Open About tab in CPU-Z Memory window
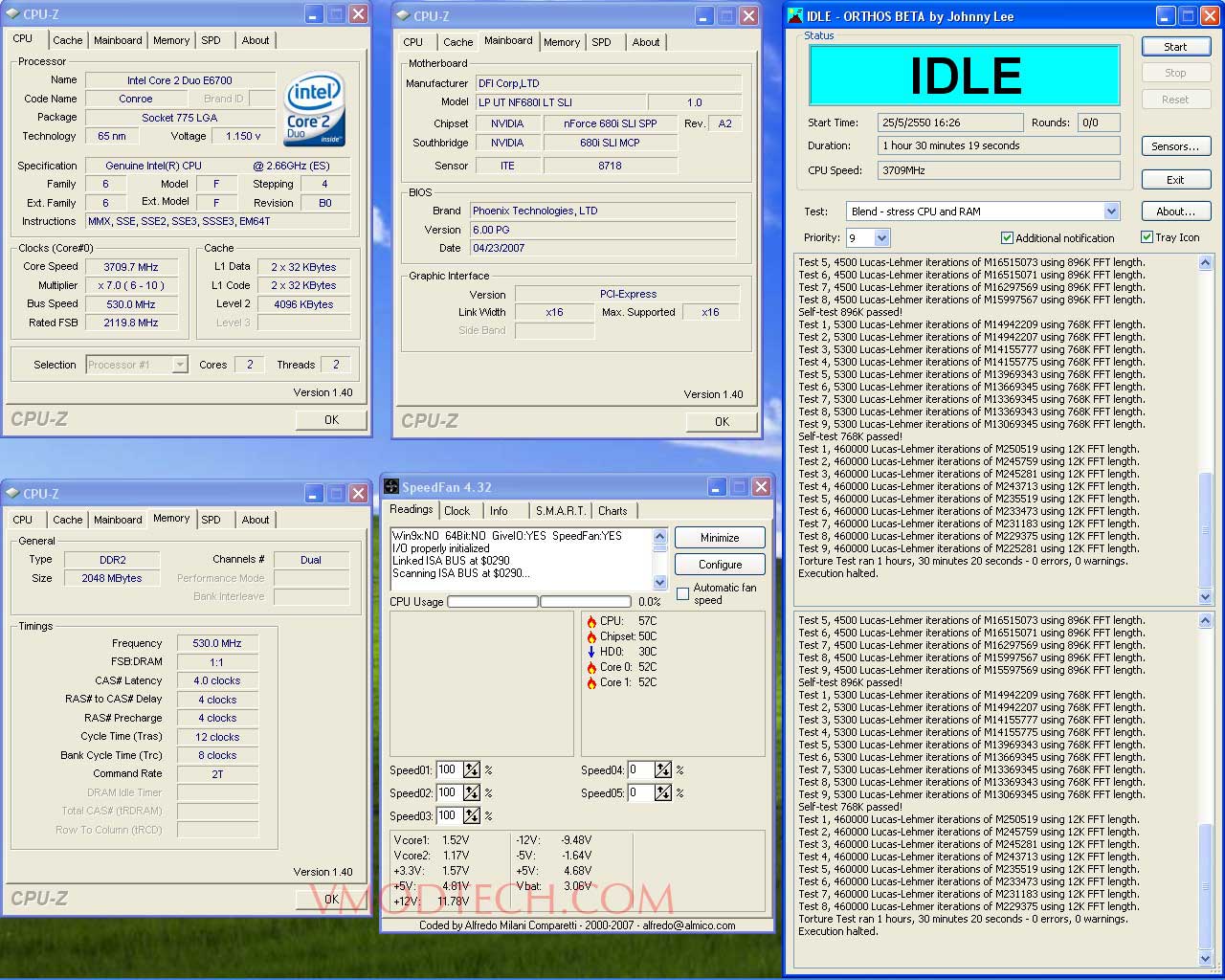Screen dimensions: 1225x980 255,520
